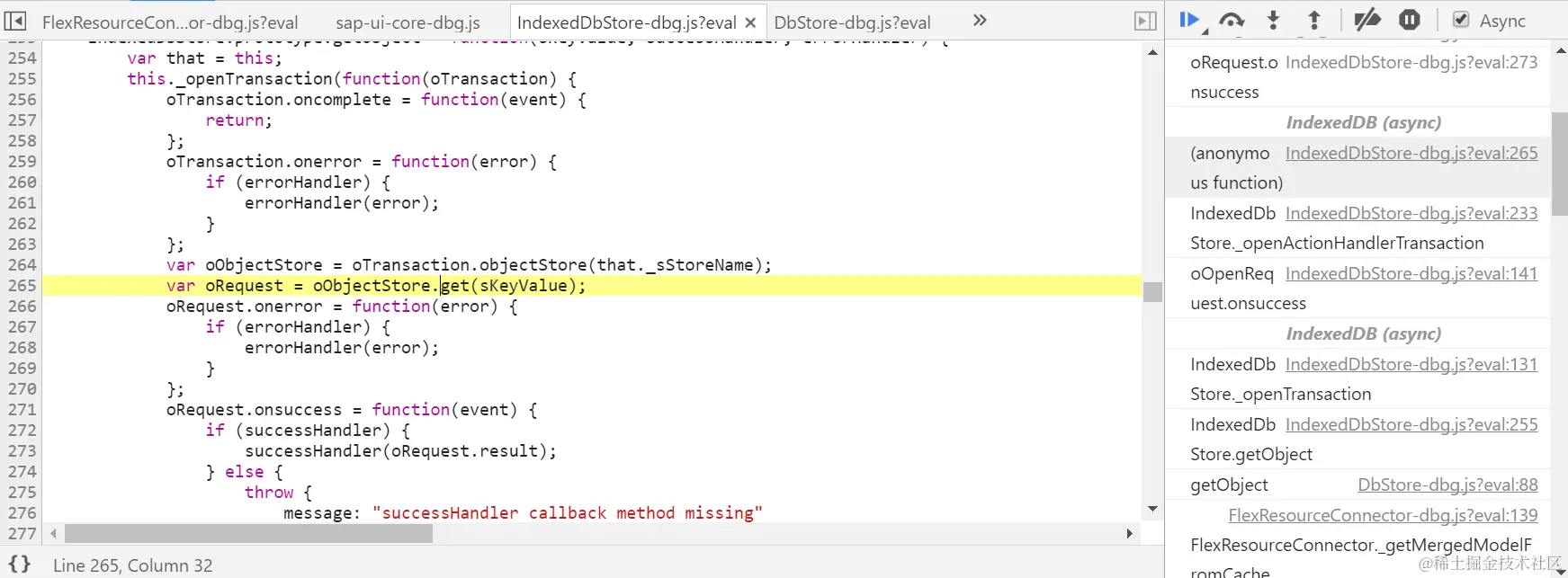Select IndexedDbStore._openActionHandlerTransaction call frame
Viewport: 1568px width, 578px height.
click(1358, 227)
